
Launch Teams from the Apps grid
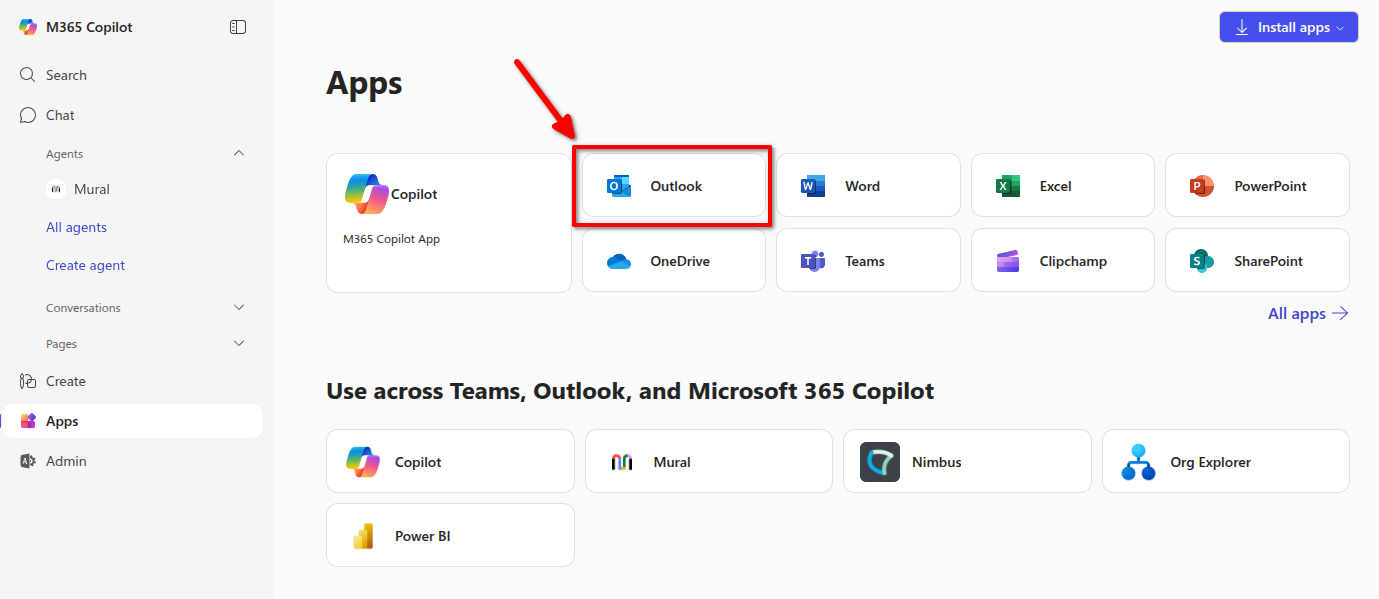[x=868, y=261]
